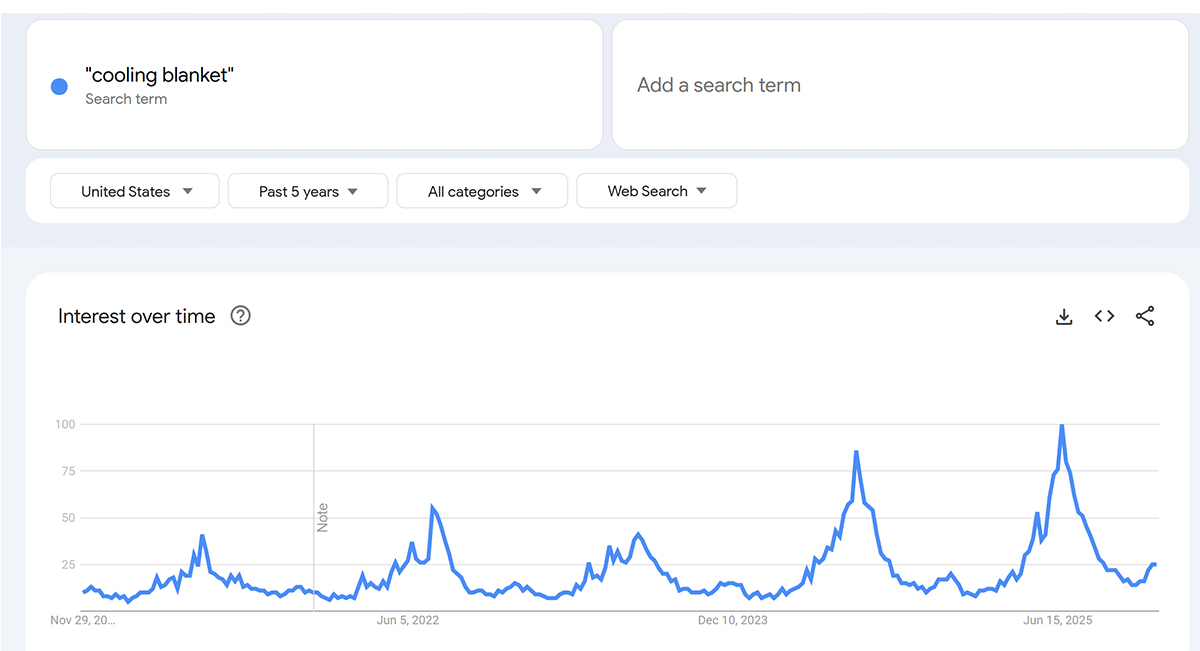Click the Note marker on the chart
Viewport: 1200px width, 651px height.
(x=322, y=518)
